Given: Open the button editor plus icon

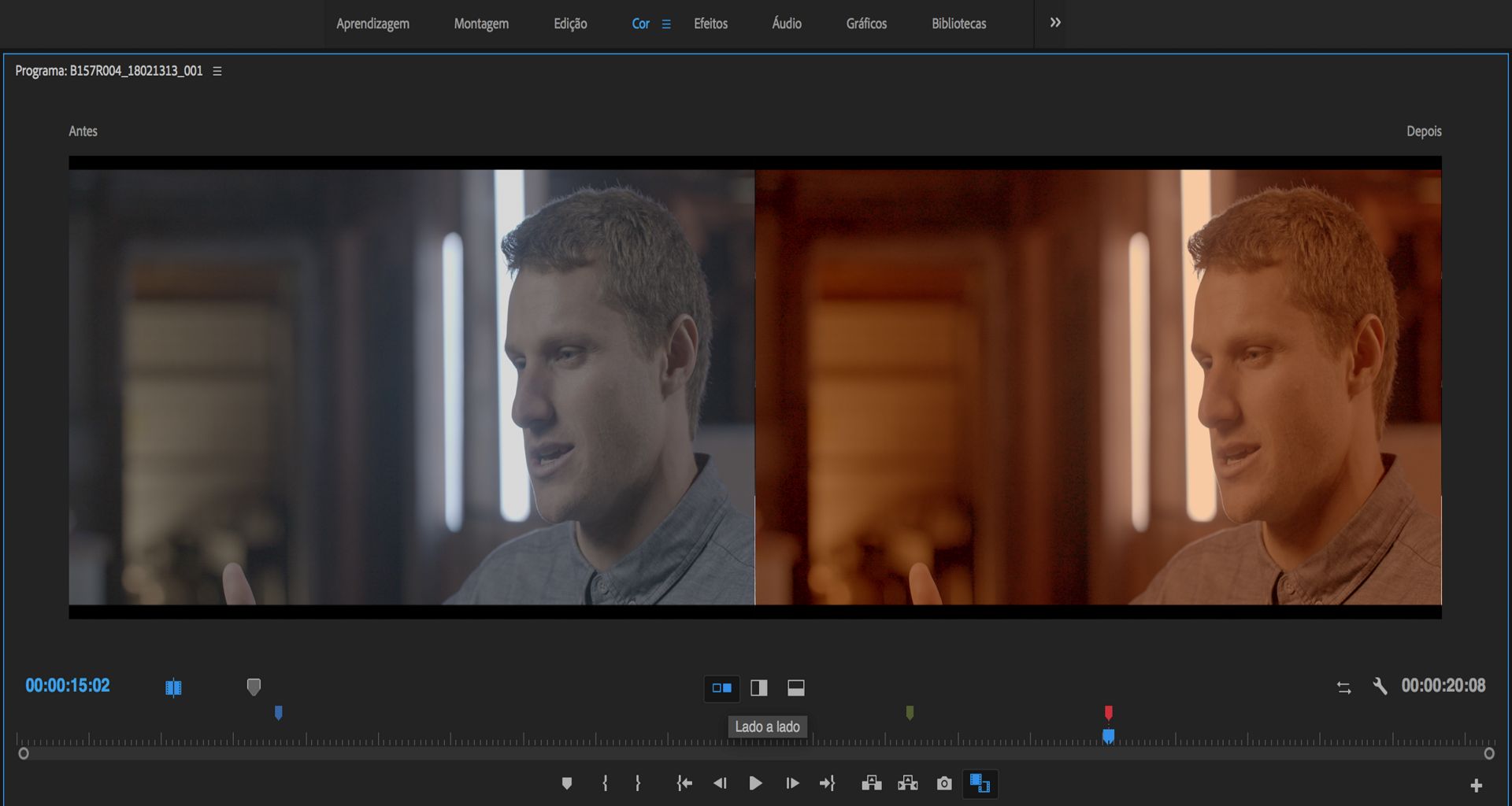Looking at the screenshot, I should coord(1476,785).
